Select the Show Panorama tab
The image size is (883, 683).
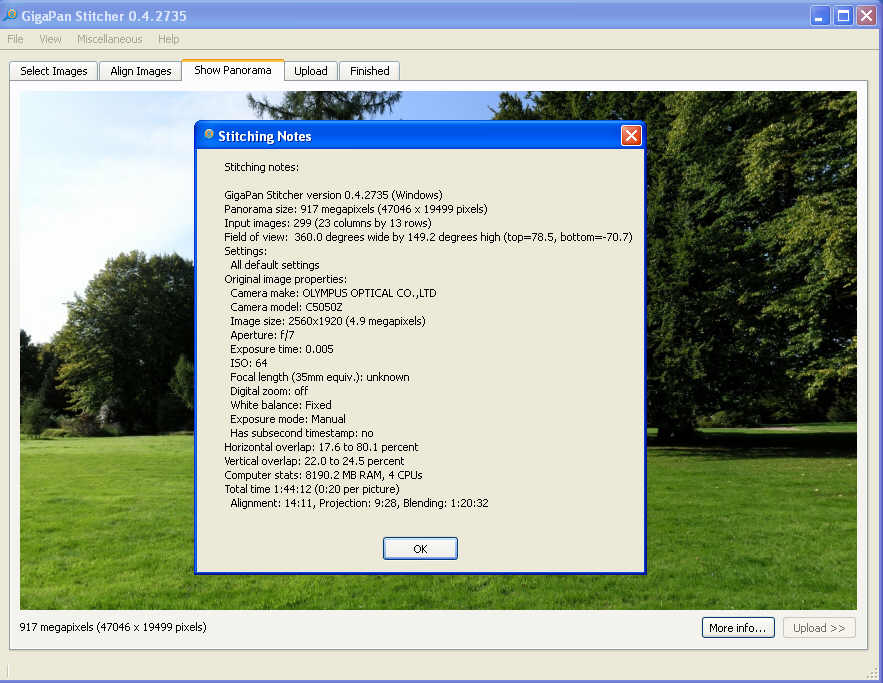click(x=233, y=70)
